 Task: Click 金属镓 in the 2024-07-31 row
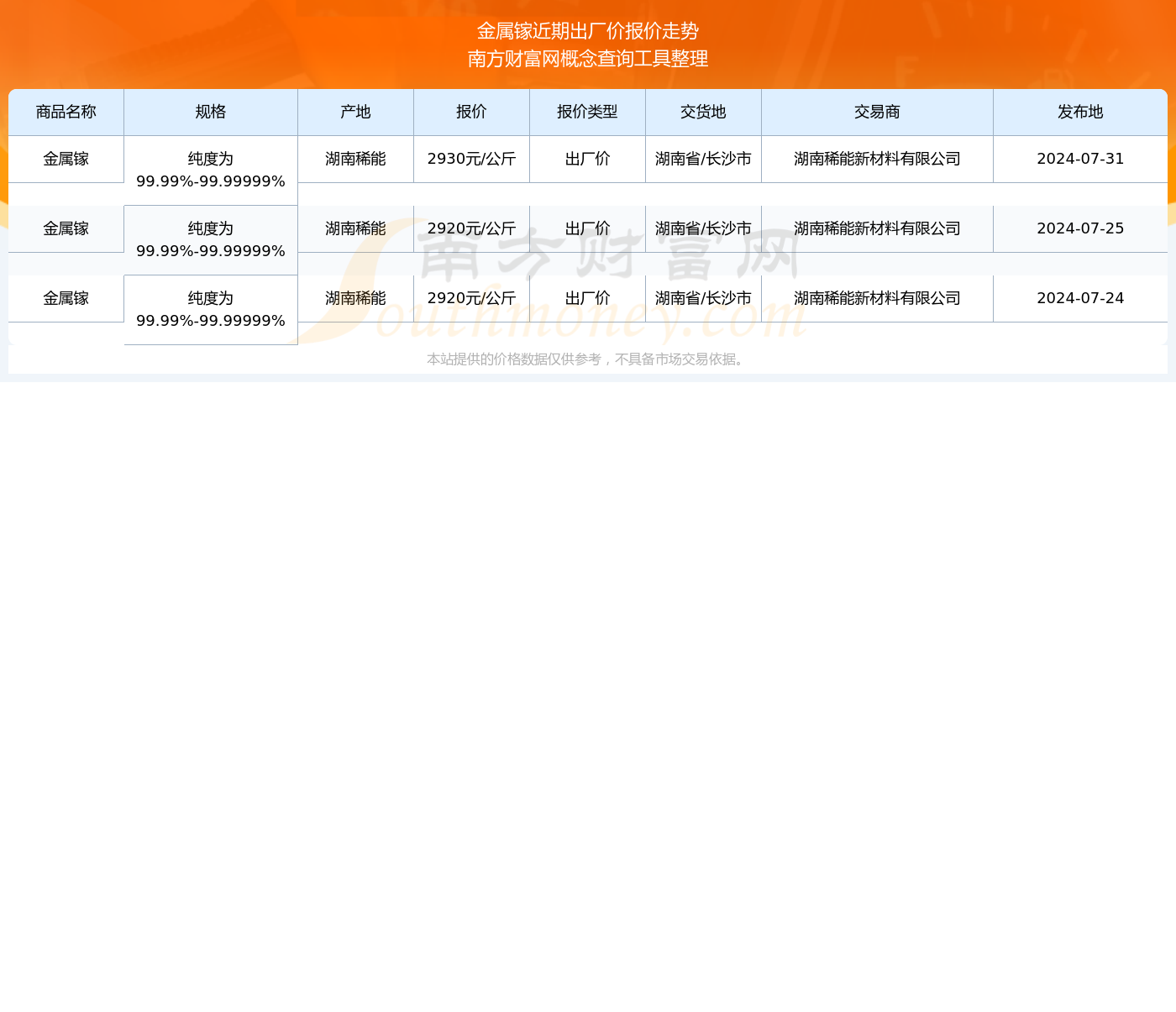click(x=66, y=159)
